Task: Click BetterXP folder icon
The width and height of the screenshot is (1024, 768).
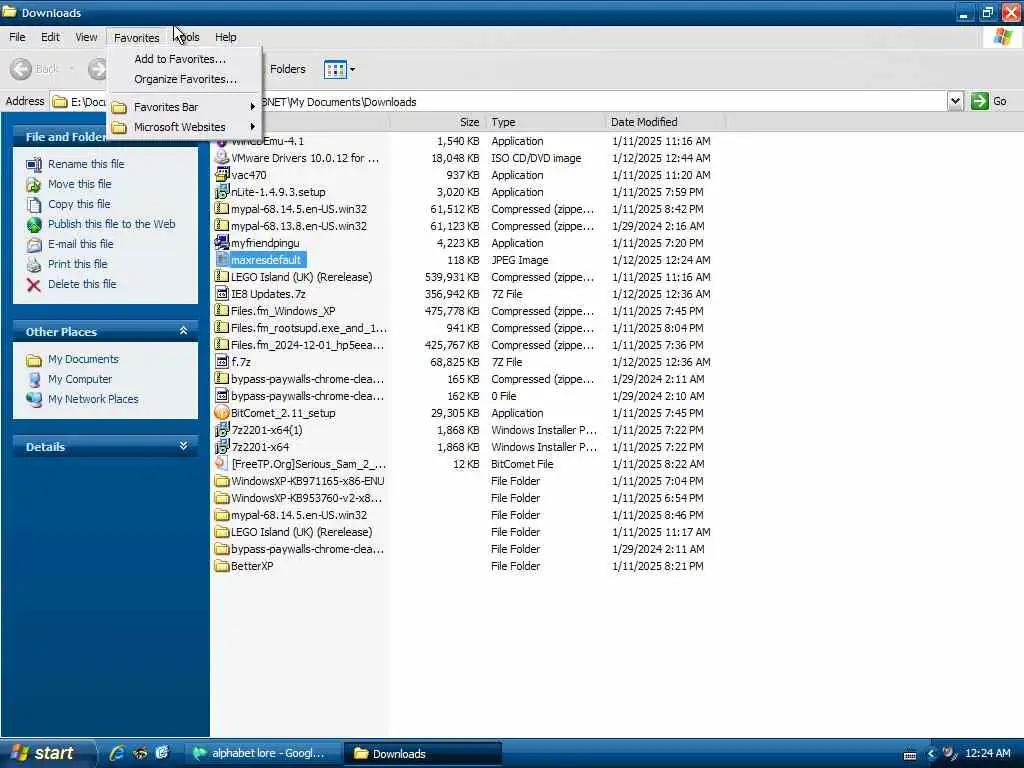Action: 222,566
